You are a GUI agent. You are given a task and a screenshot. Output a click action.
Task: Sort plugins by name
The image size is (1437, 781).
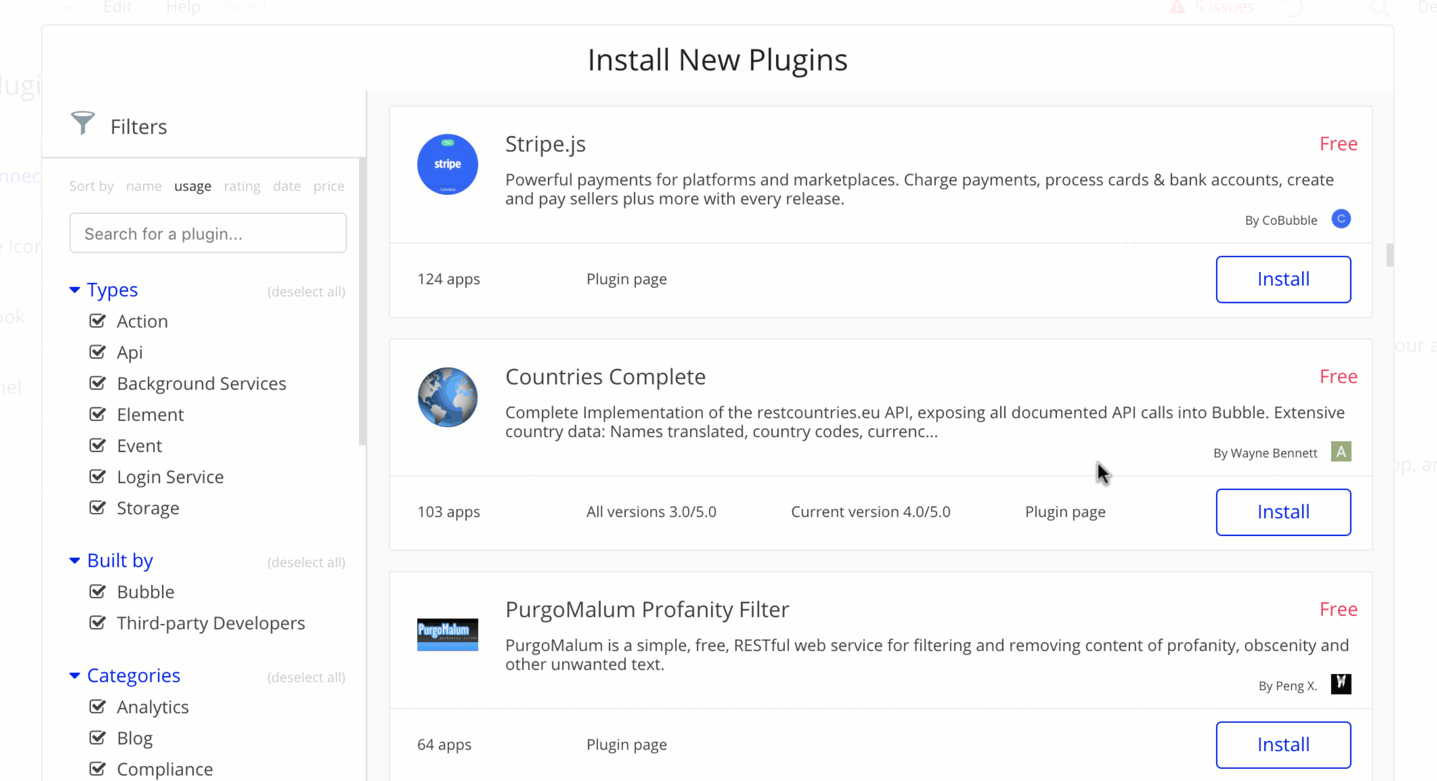coord(143,186)
